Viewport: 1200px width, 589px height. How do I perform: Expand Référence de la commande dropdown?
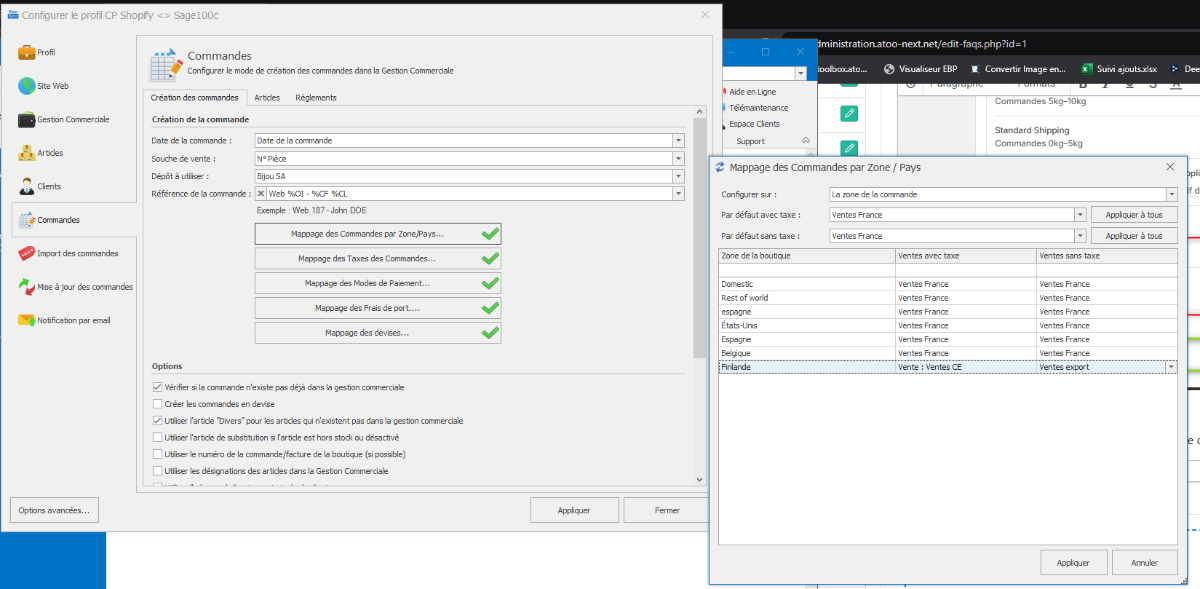pos(678,194)
